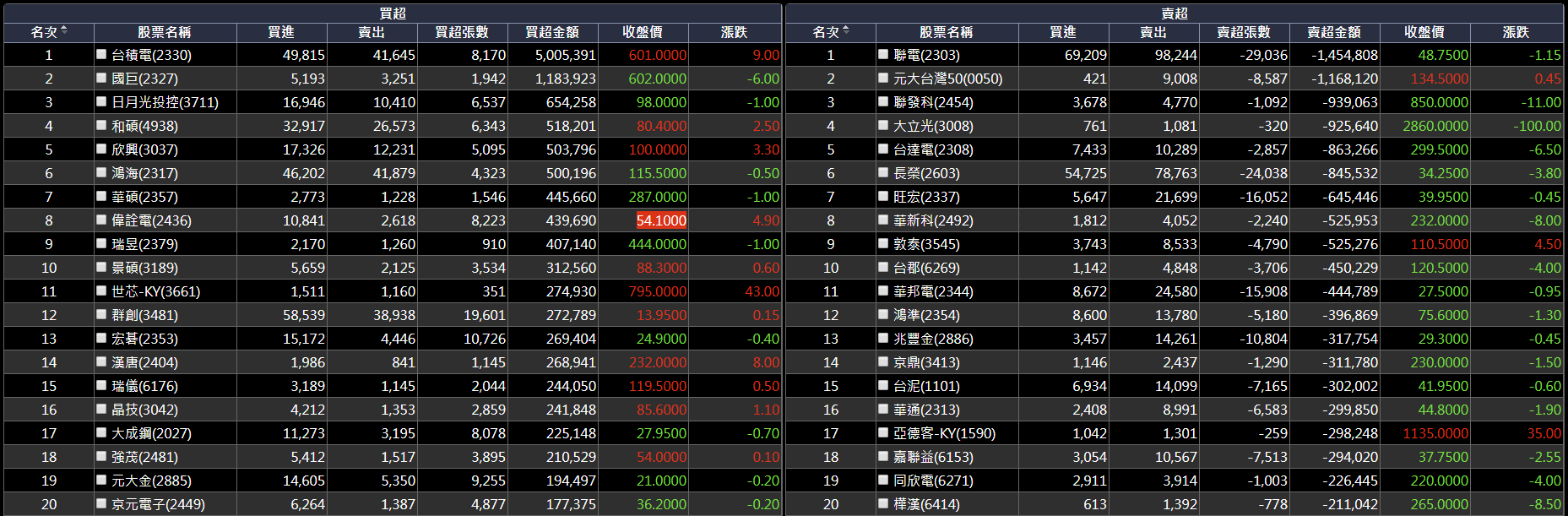Click stock name 宏碁(2353)
The image size is (1568, 516).
click(144, 339)
